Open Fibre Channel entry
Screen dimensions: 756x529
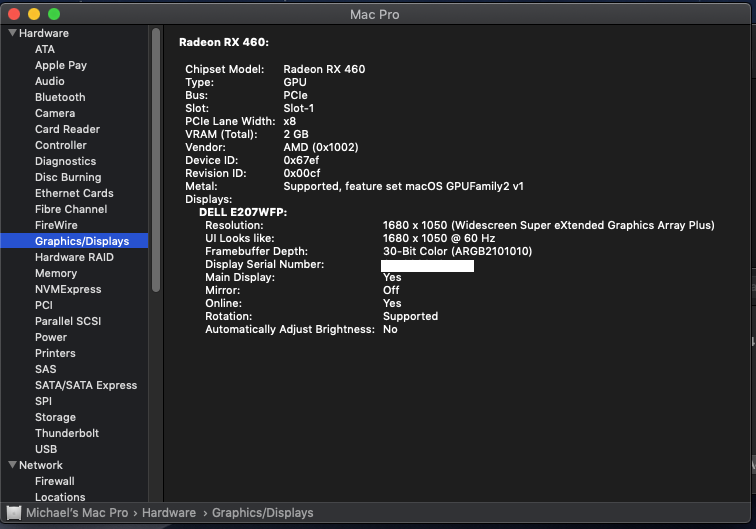coord(71,209)
